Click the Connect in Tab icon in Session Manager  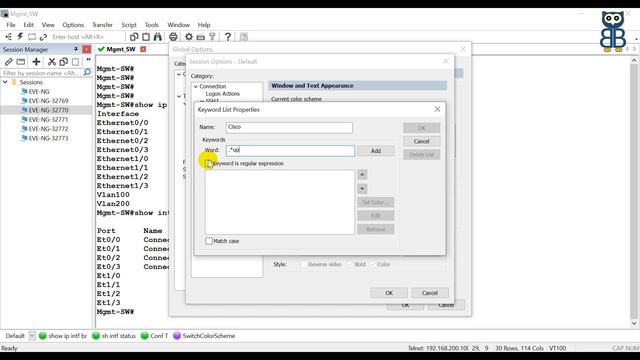(x=21, y=62)
